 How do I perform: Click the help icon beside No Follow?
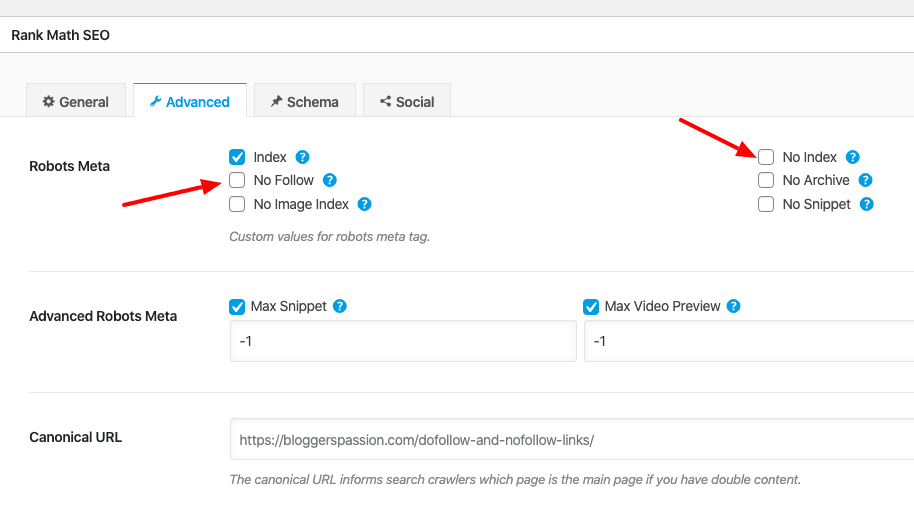coord(330,180)
